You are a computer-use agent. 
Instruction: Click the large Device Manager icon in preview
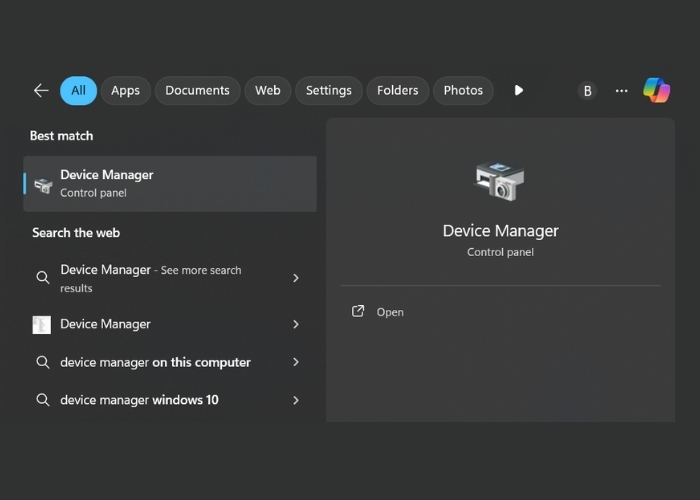pyautogui.click(x=499, y=182)
